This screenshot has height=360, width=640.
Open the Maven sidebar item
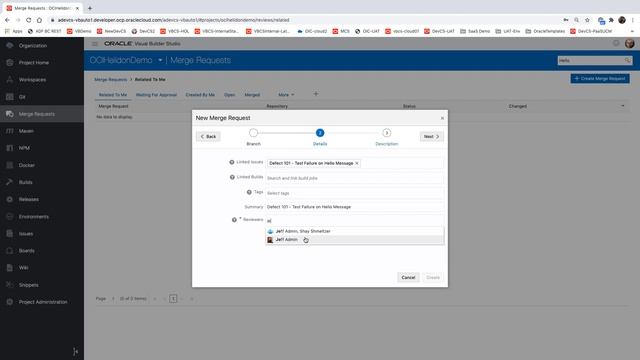point(26,131)
